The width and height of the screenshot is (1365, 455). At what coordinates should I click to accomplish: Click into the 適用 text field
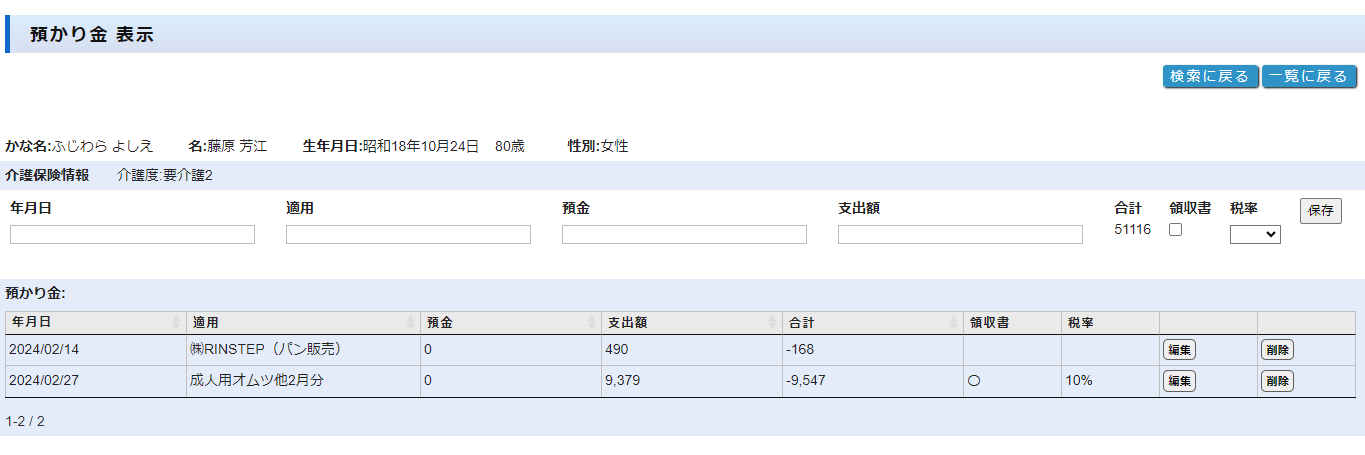tap(408, 234)
